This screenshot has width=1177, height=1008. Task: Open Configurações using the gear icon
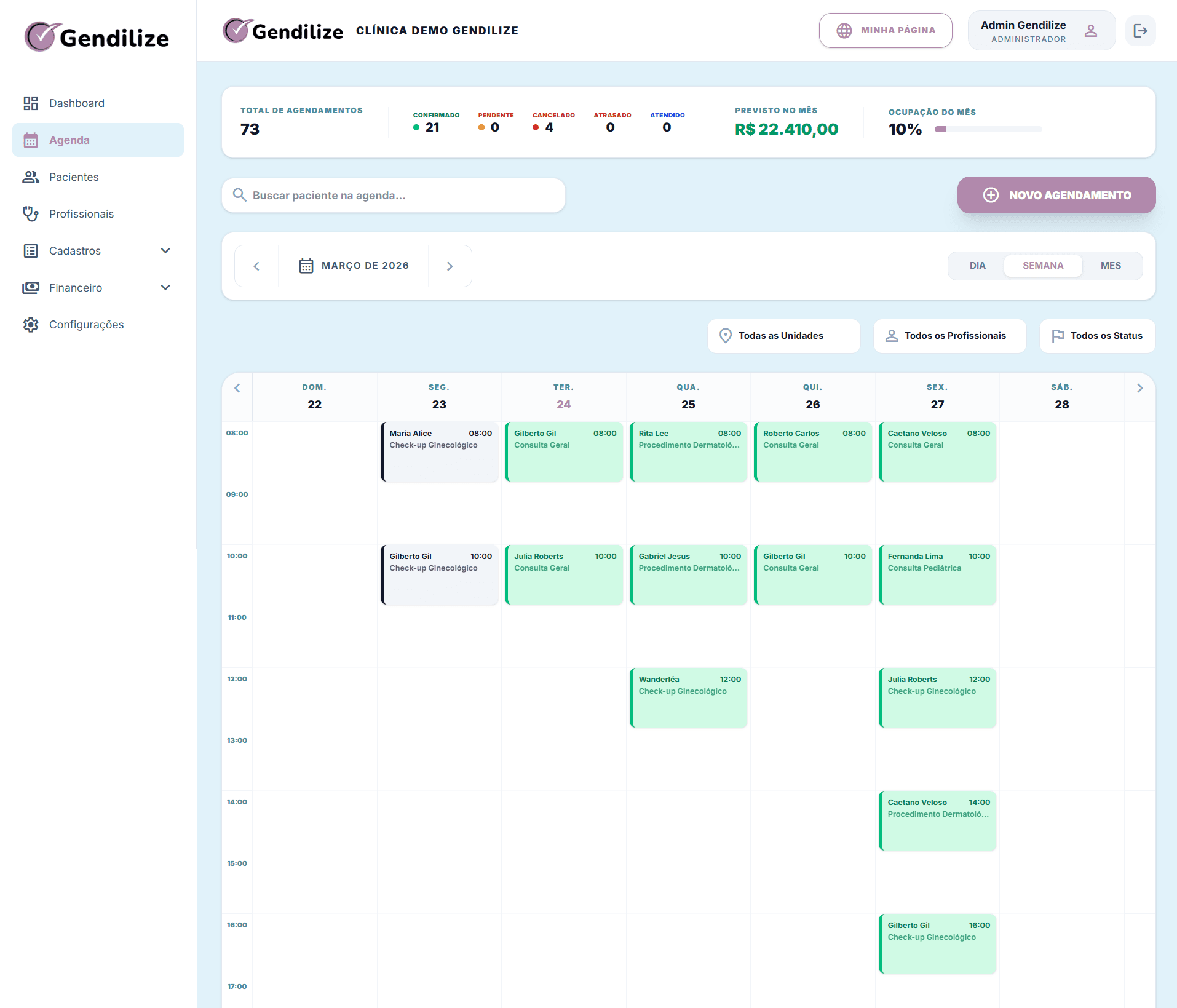31,324
